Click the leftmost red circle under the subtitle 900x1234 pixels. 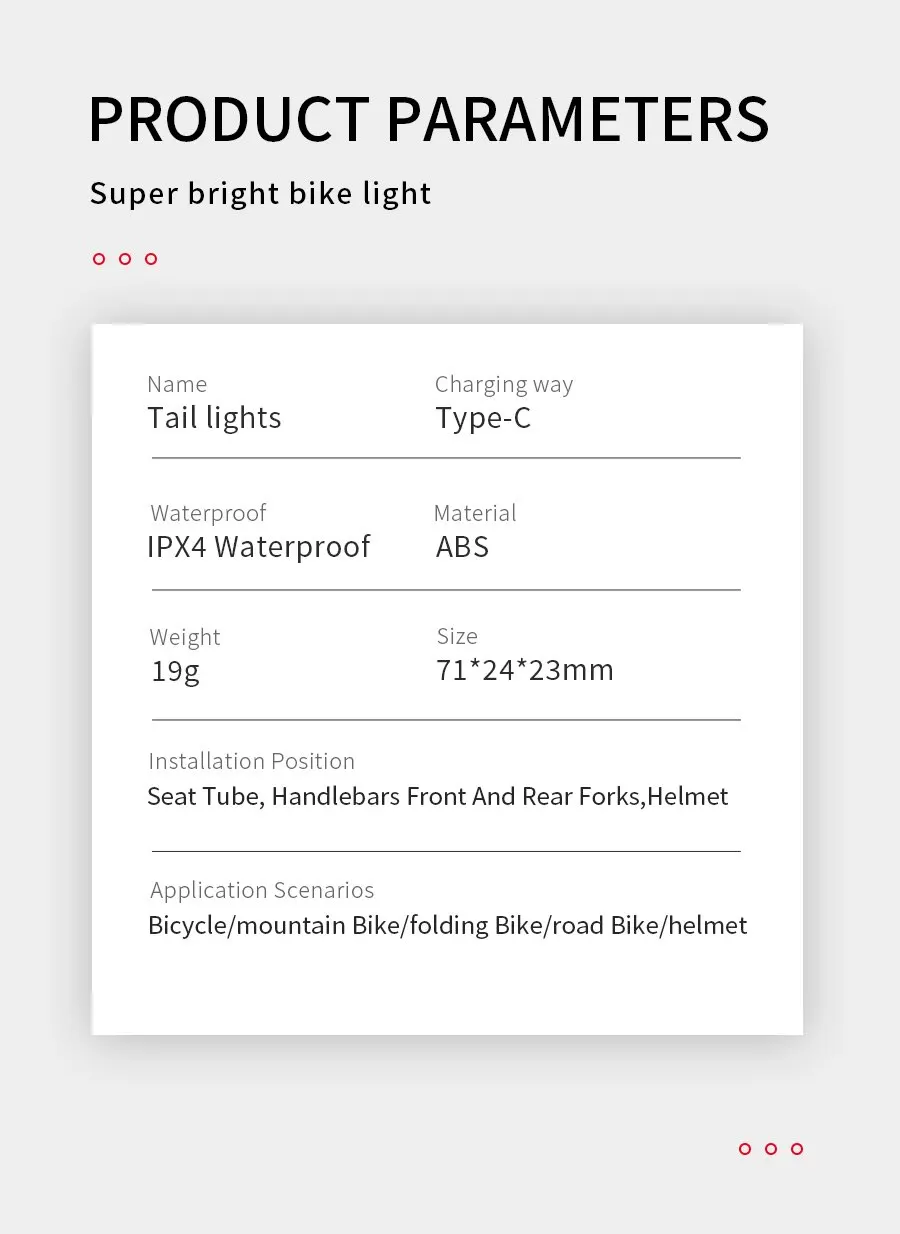[99, 259]
